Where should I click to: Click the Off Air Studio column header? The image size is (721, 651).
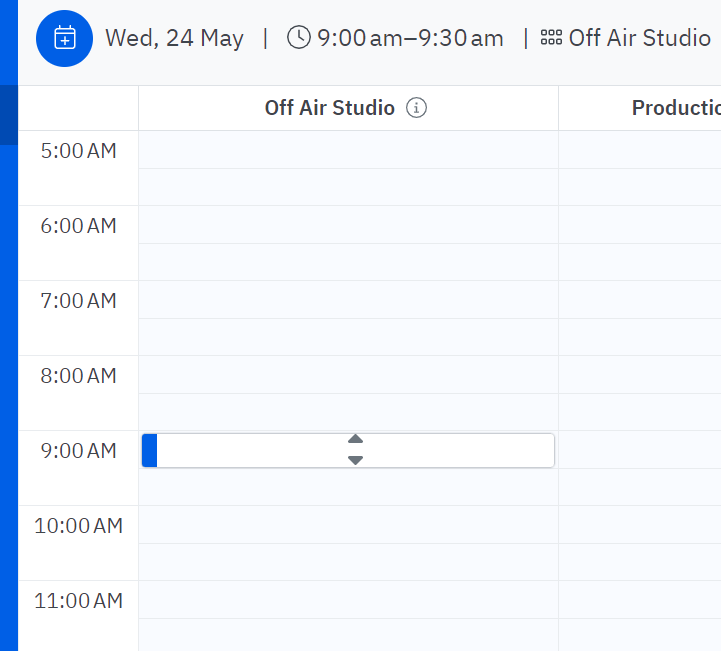click(329, 108)
